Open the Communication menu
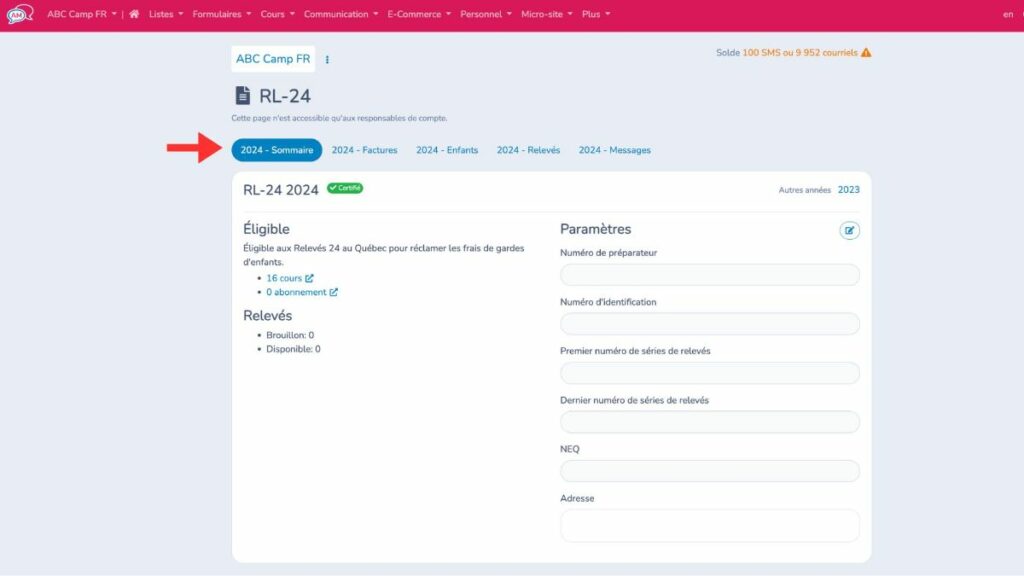The image size is (1024, 576). point(336,14)
